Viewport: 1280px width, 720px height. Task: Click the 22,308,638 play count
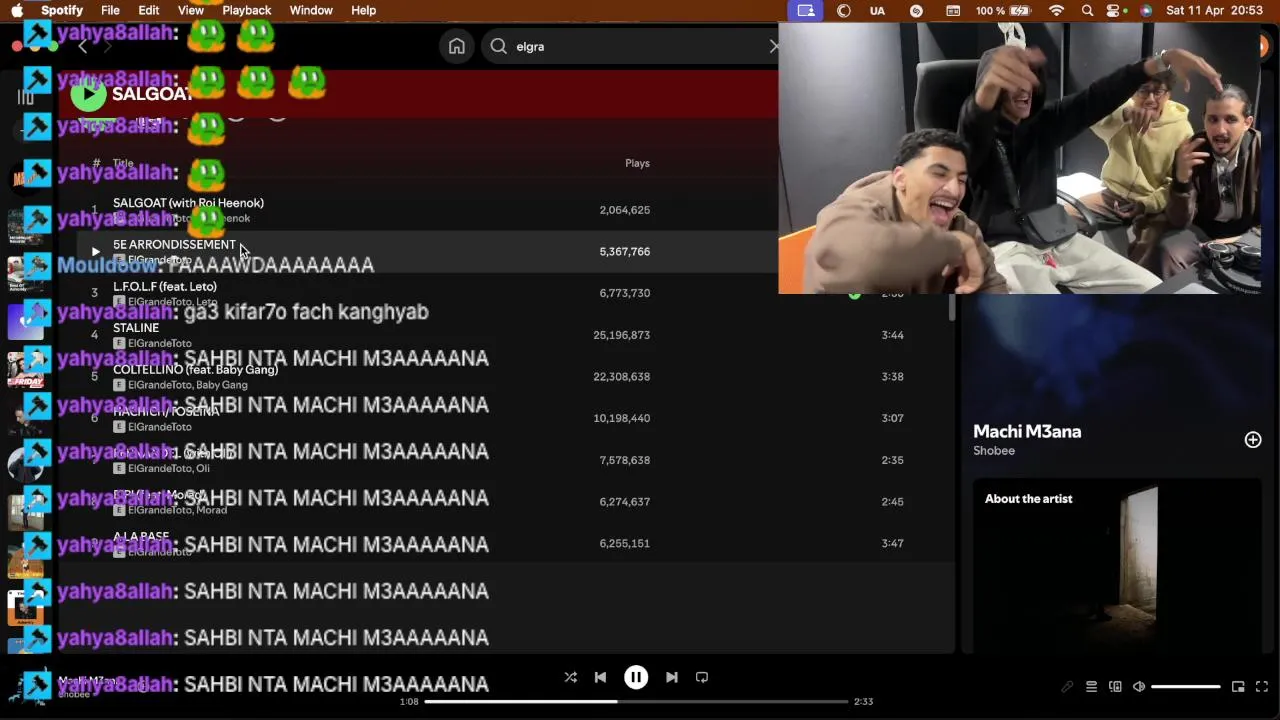621,377
